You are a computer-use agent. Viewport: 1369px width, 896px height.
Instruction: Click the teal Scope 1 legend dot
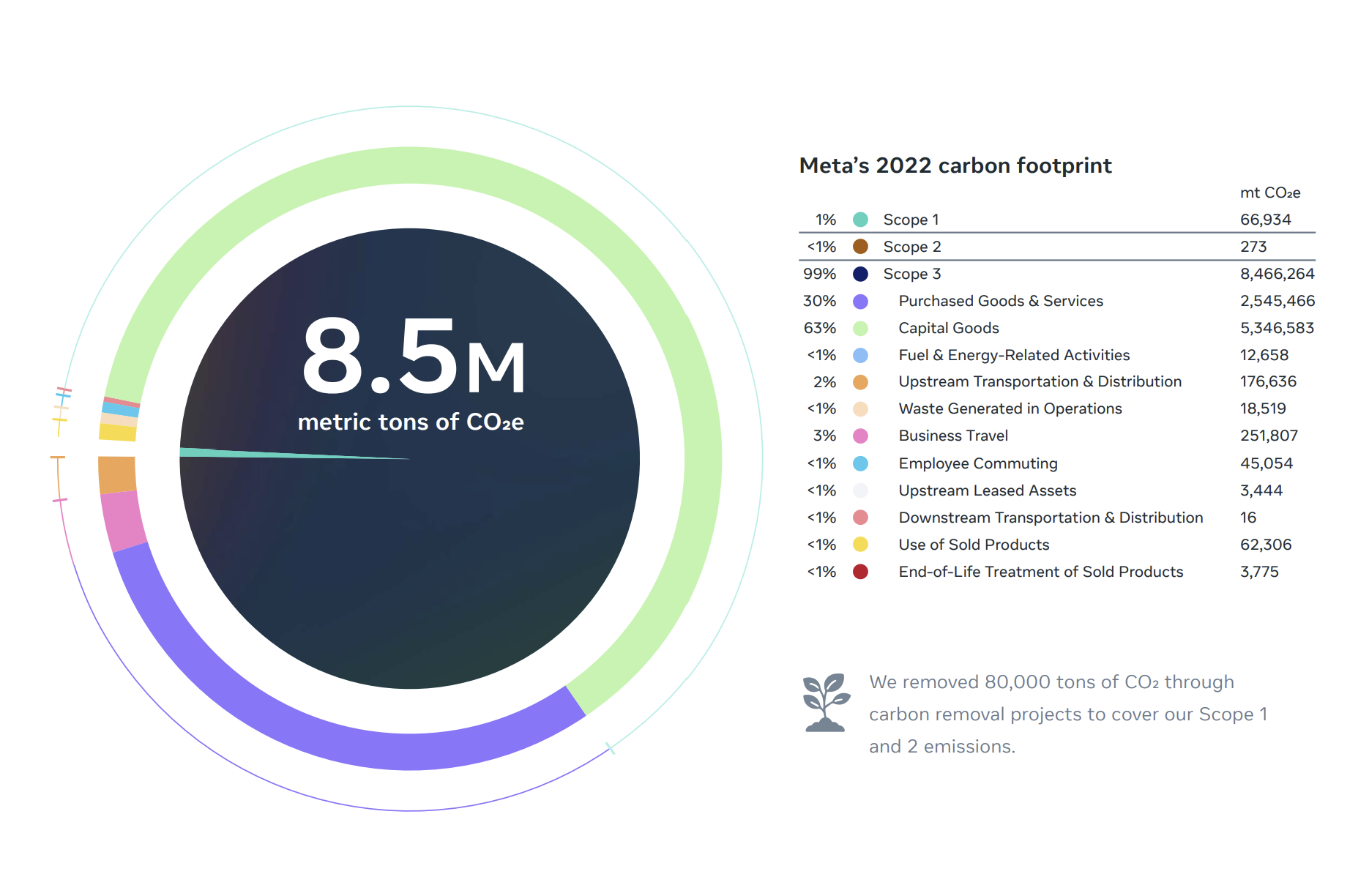click(x=860, y=220)
